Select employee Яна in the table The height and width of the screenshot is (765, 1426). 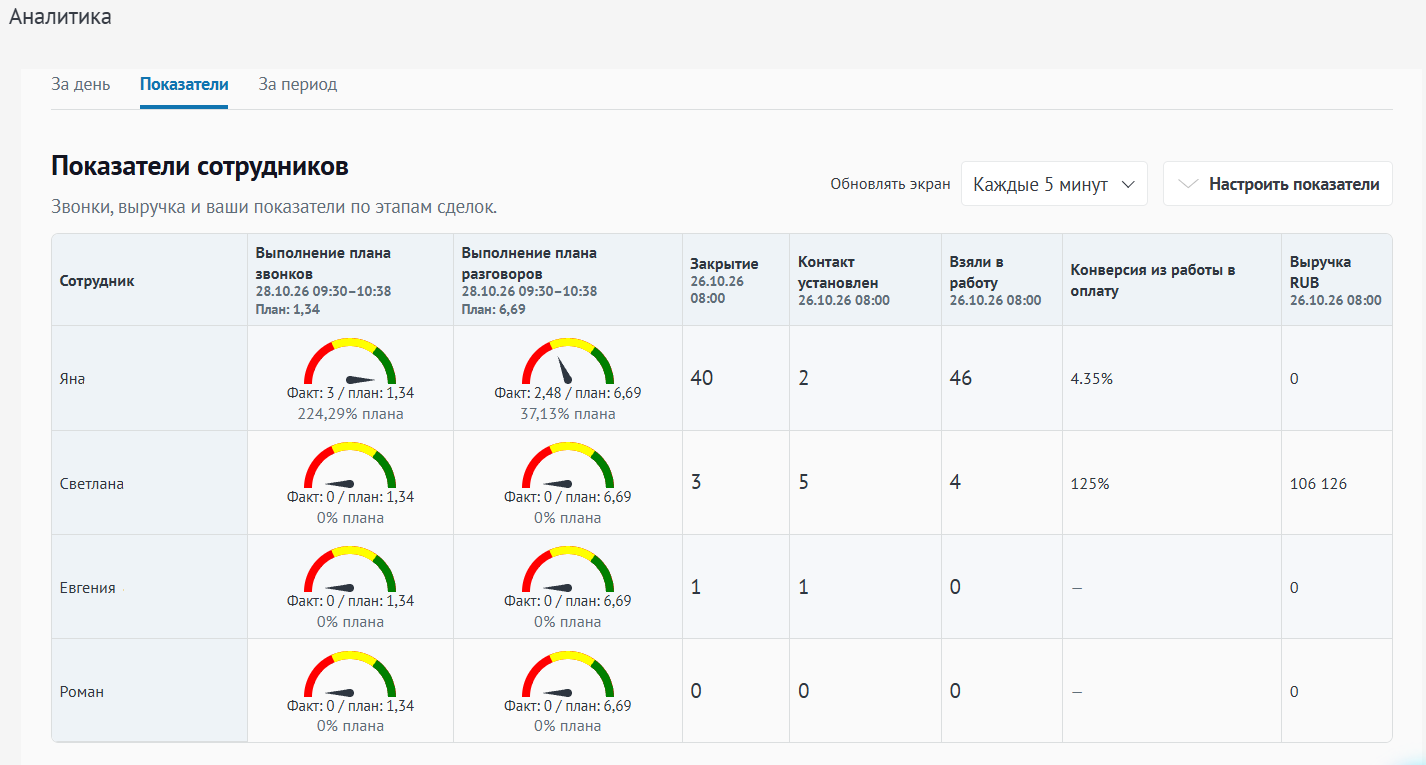[73, 379]
